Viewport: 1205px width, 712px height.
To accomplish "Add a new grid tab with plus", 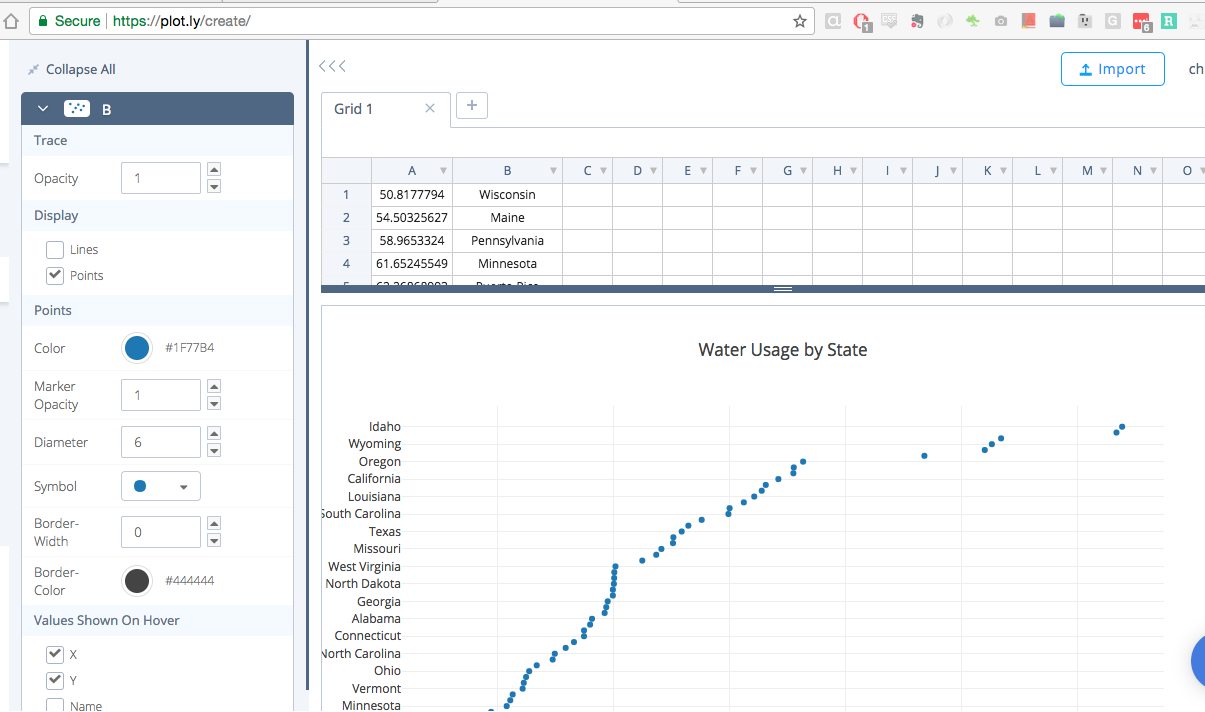I will (472, 105).
